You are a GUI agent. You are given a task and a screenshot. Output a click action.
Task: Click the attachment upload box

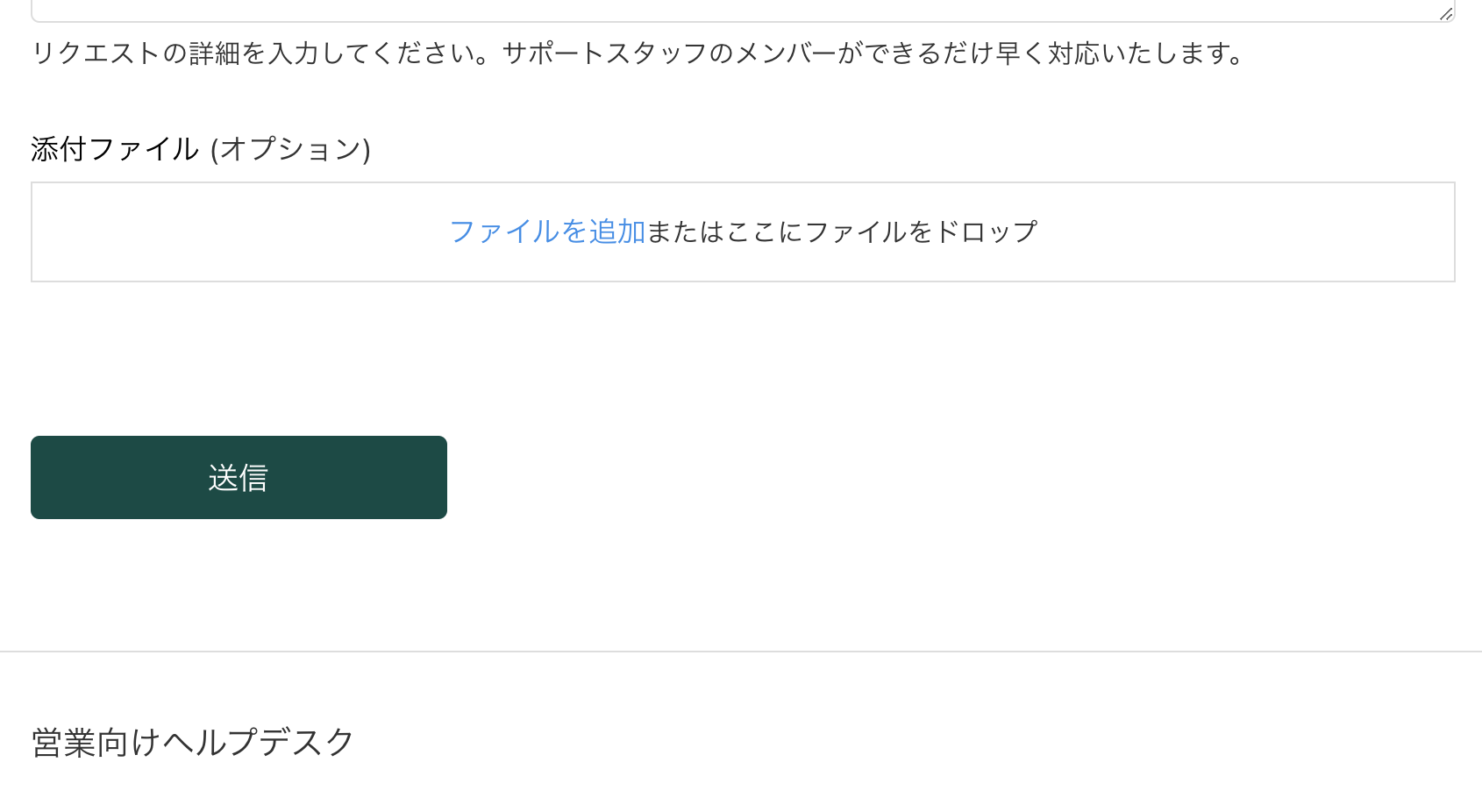point(742,231)
